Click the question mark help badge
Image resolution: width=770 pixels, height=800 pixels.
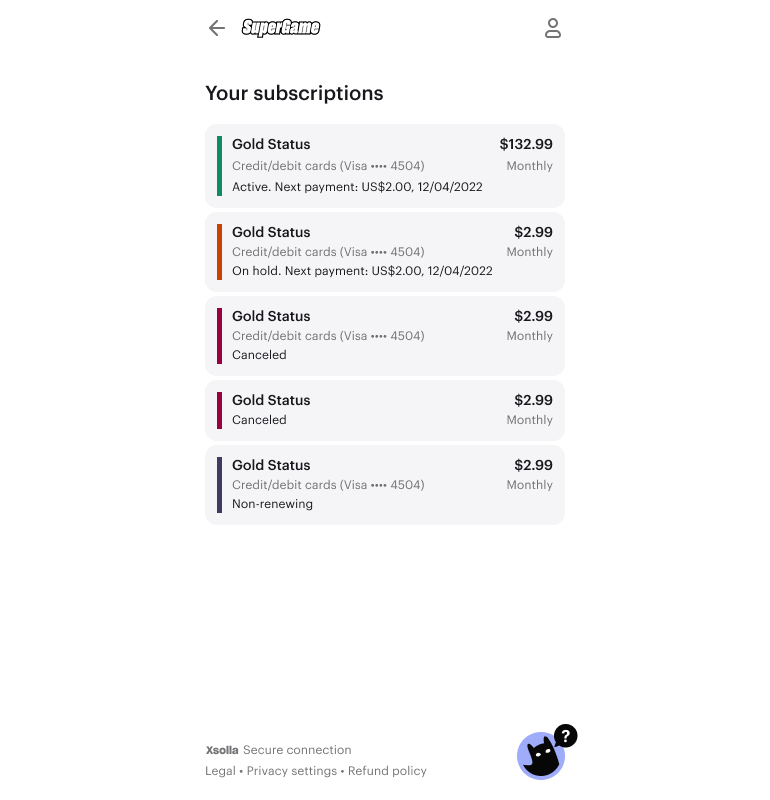[566, 736]
